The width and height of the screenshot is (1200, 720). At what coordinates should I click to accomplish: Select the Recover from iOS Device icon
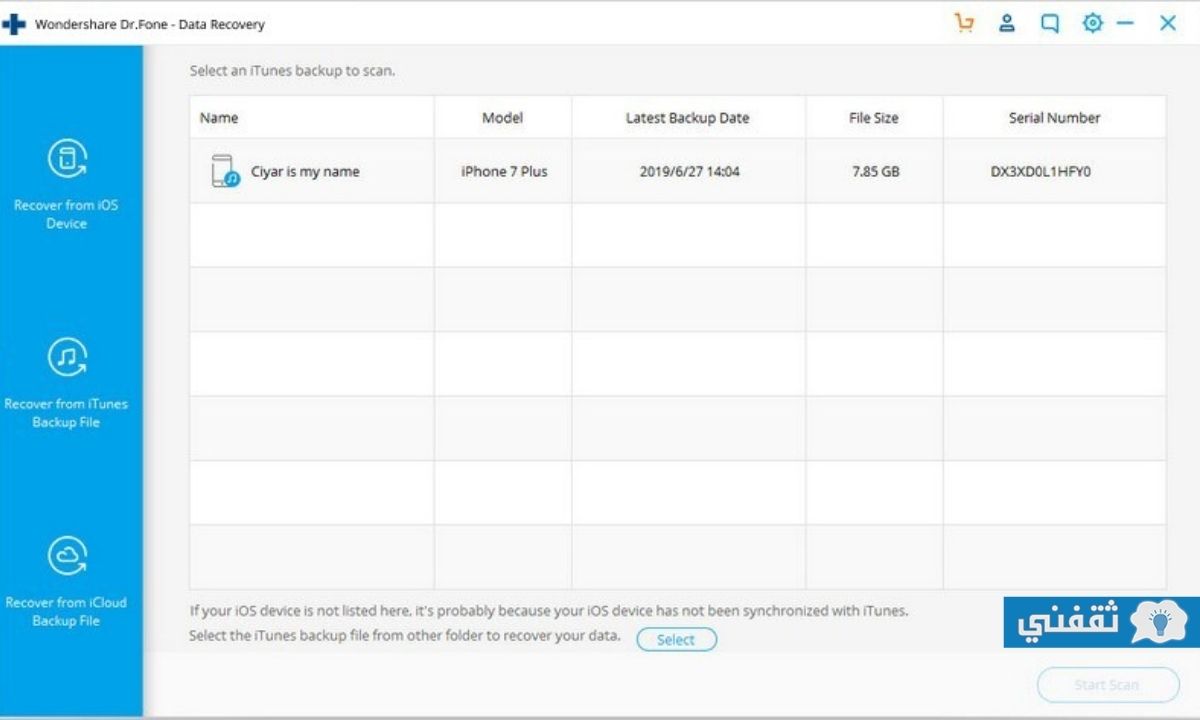click(x=67, y=158)
